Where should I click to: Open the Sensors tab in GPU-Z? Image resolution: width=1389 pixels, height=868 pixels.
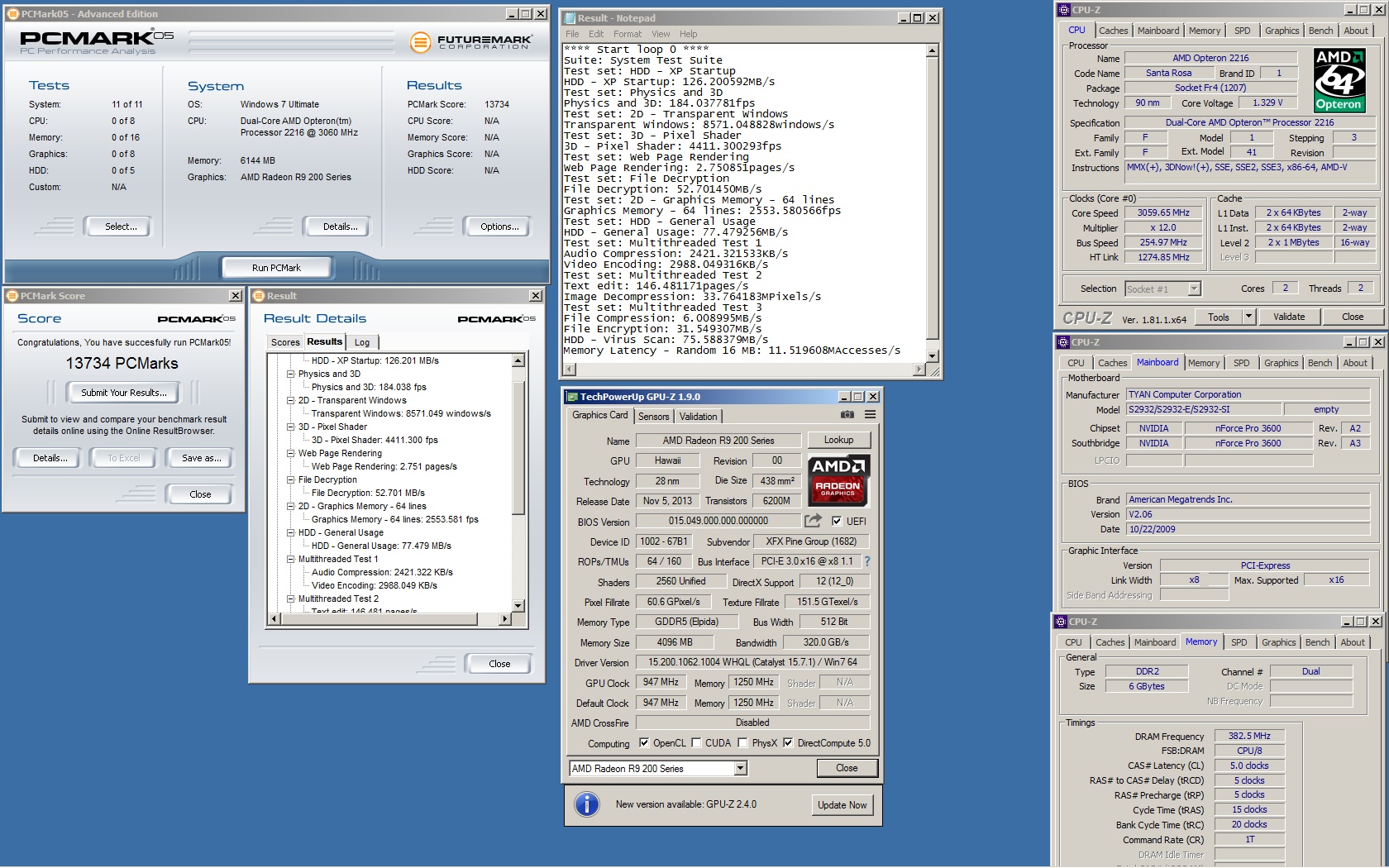653,417
